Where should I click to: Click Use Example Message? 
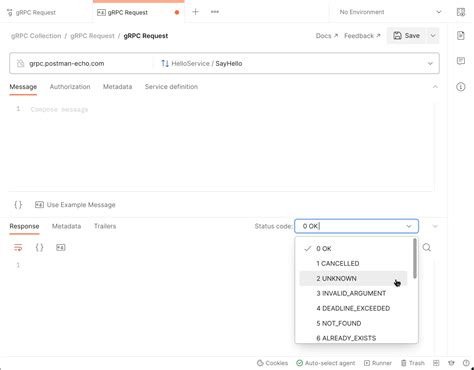point(75,205)
